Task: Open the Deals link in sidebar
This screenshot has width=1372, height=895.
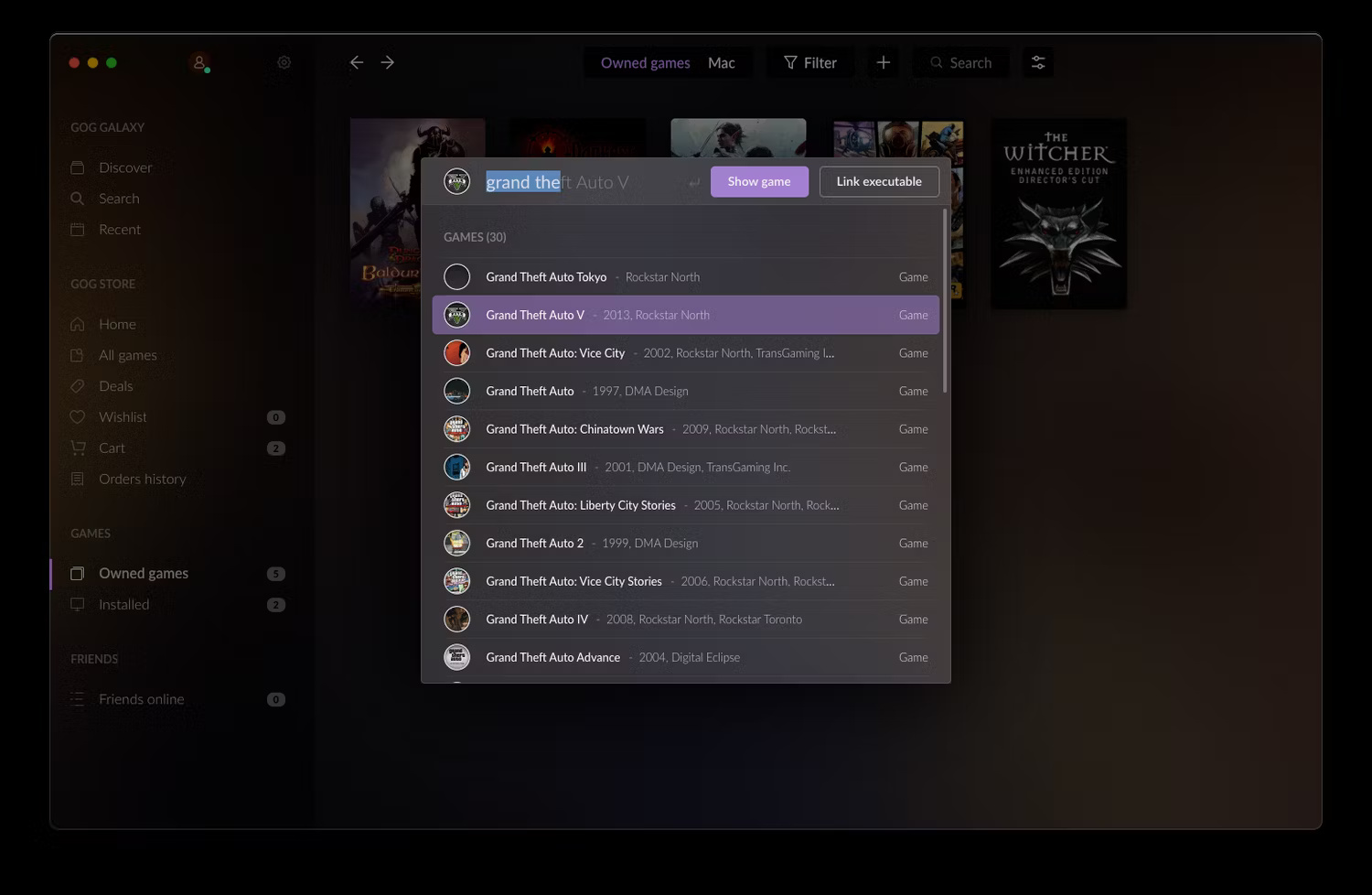Action: pyautogui.click(x=115, y=385)
